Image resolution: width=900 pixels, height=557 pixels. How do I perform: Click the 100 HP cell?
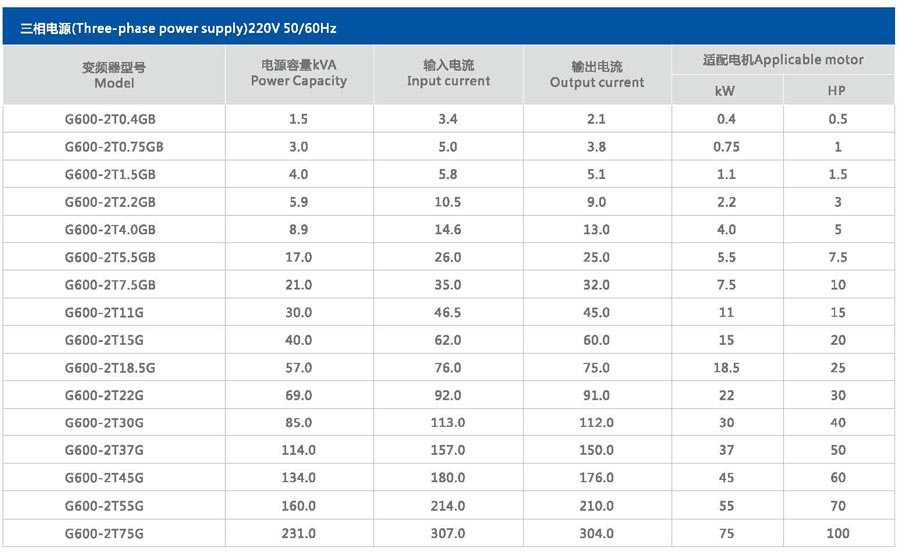[837, 534]
